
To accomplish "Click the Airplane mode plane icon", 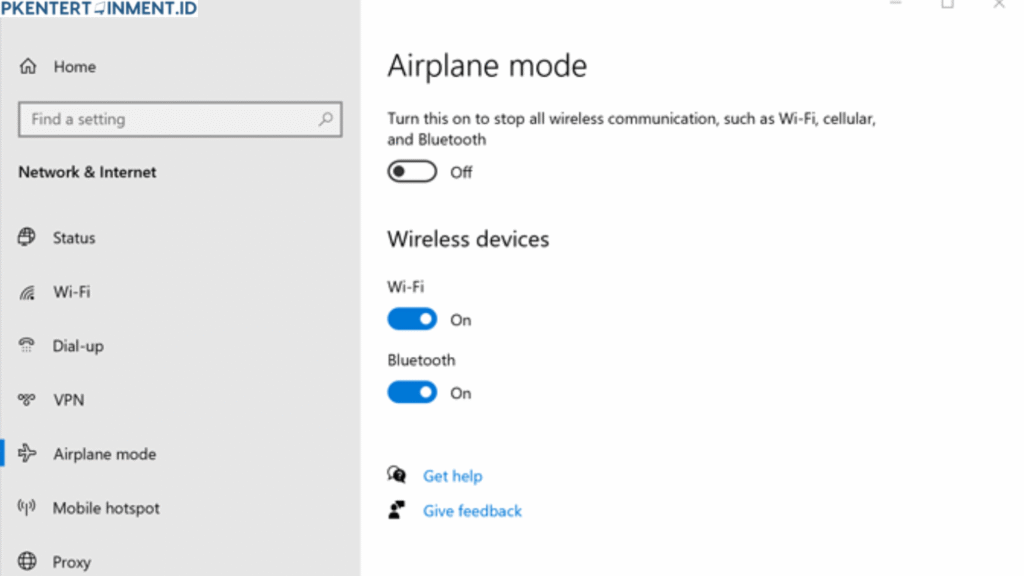I will [27, 453].
